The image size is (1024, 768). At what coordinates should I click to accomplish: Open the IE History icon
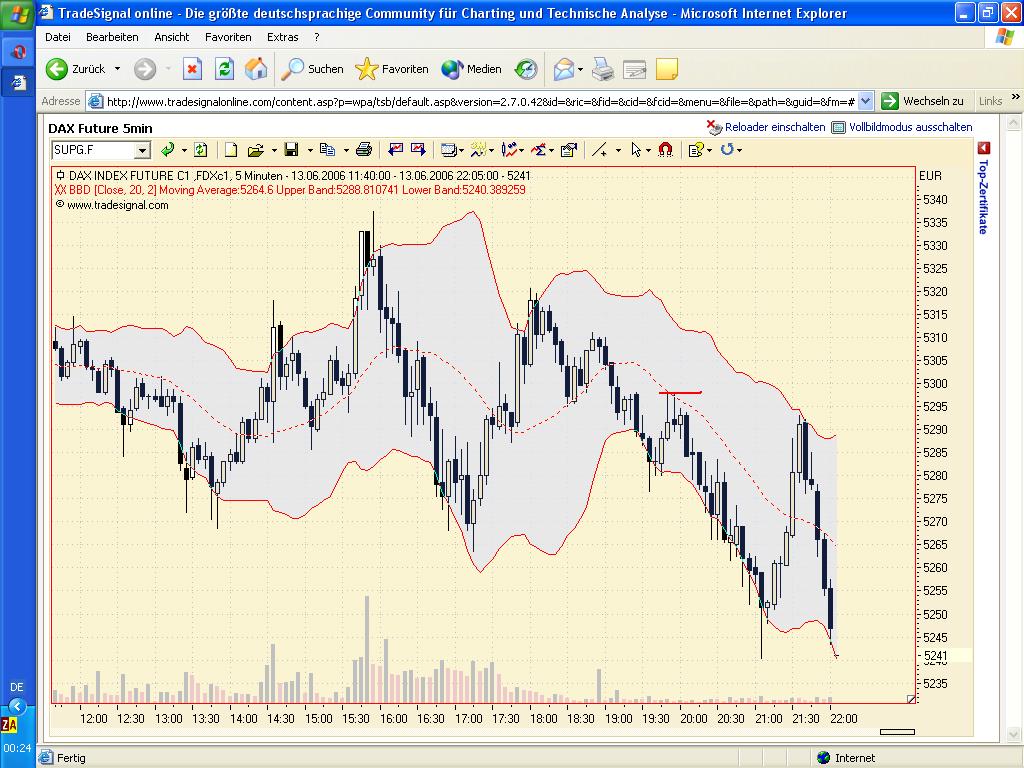tap(526, 69)
